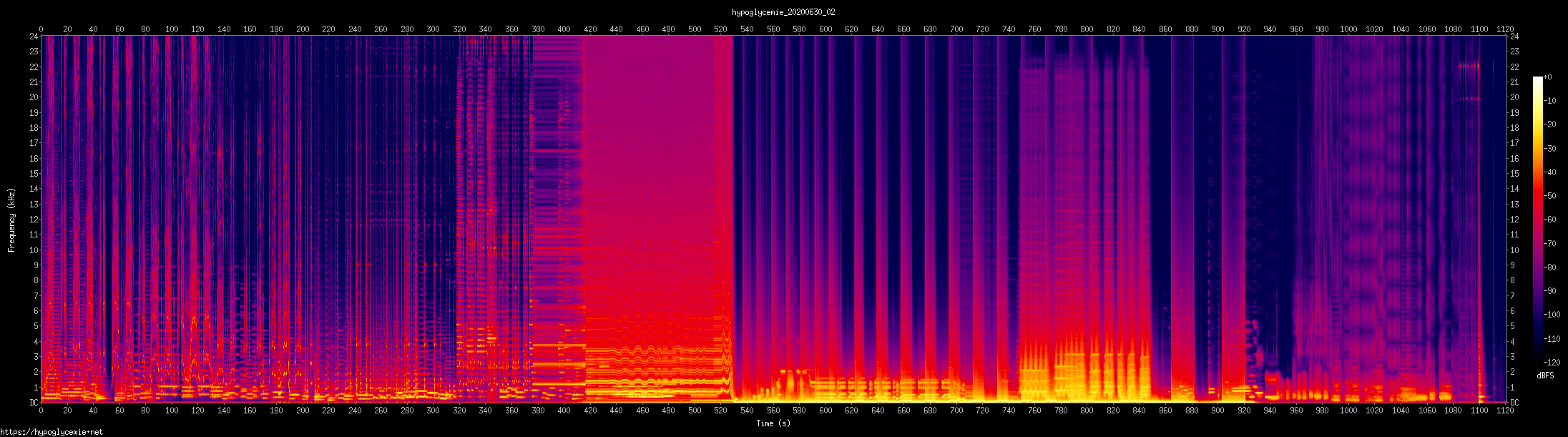Click the -60 mark on dBFS scale
The height and width of the screenshot is (437, 1568).
1549,220
